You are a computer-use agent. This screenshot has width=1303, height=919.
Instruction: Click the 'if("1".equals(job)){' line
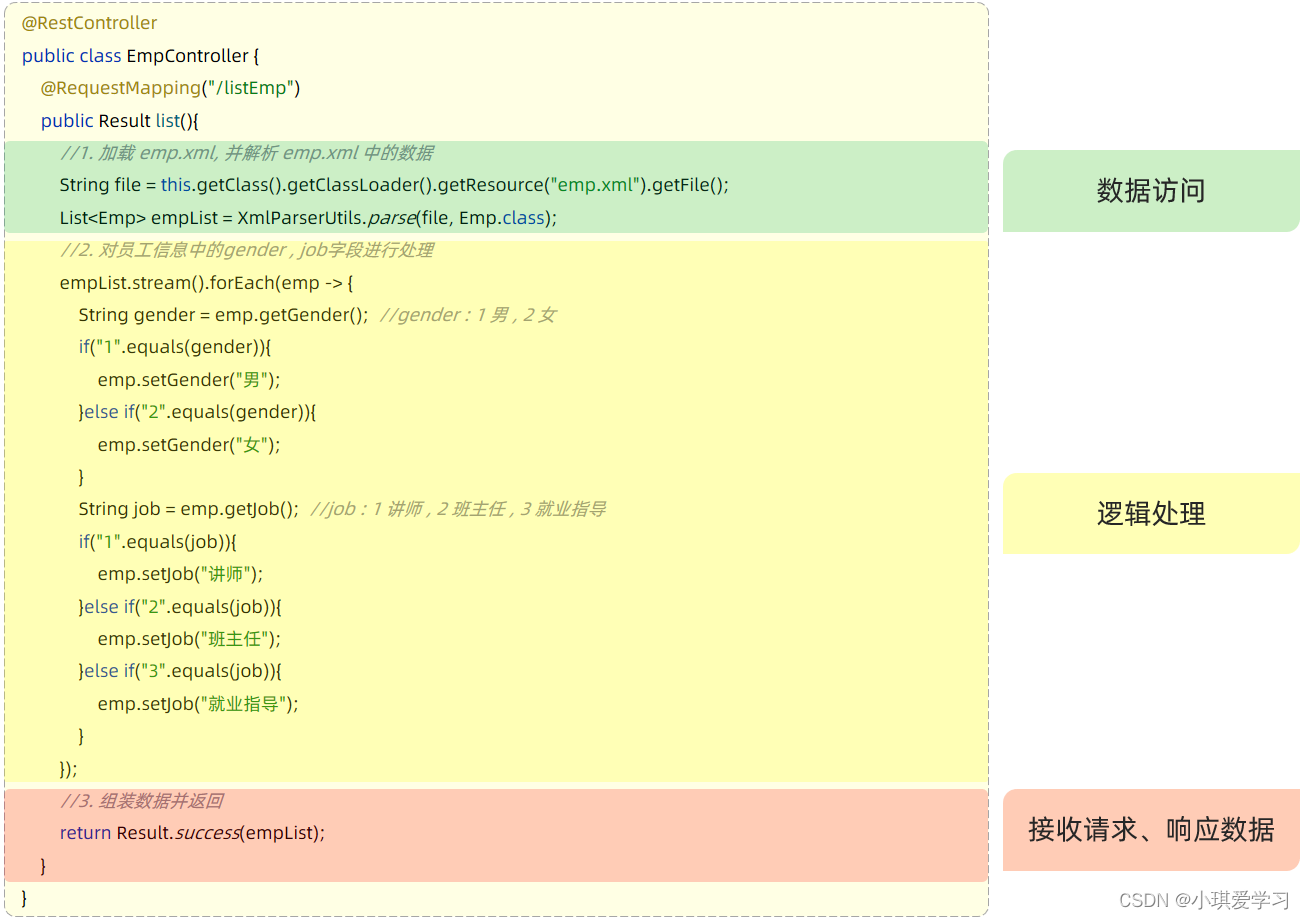click(x=158, y=542)
